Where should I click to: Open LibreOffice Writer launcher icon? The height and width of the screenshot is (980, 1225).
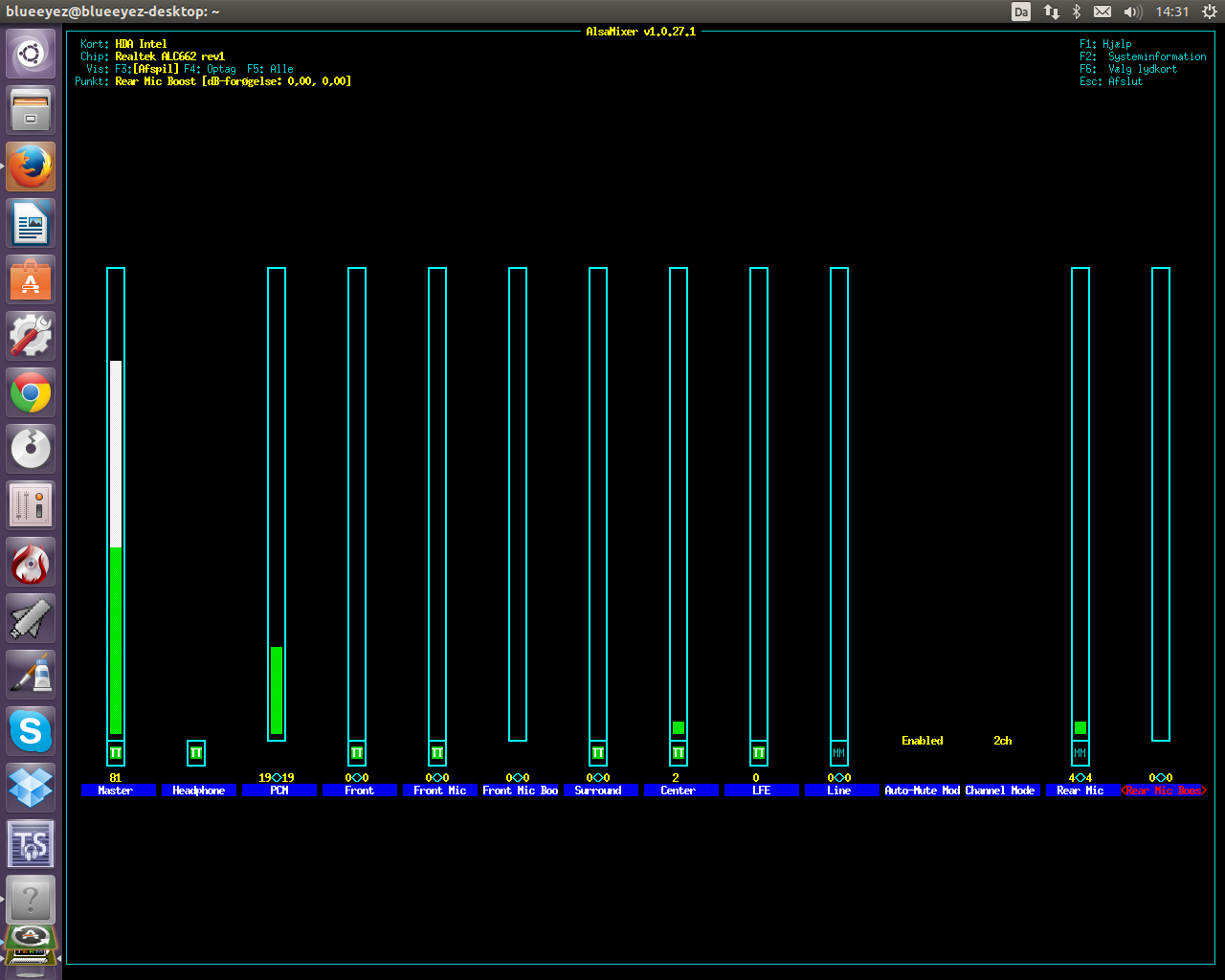[31, 223]
